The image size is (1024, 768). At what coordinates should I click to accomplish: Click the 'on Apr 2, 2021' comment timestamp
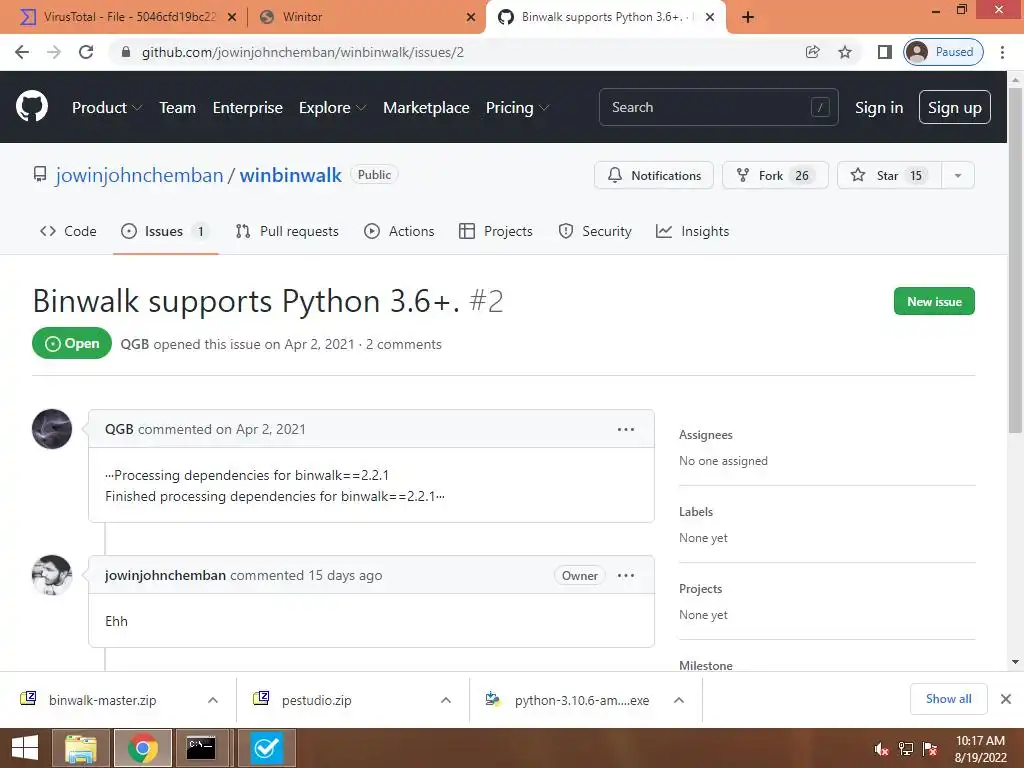point(261,429)
